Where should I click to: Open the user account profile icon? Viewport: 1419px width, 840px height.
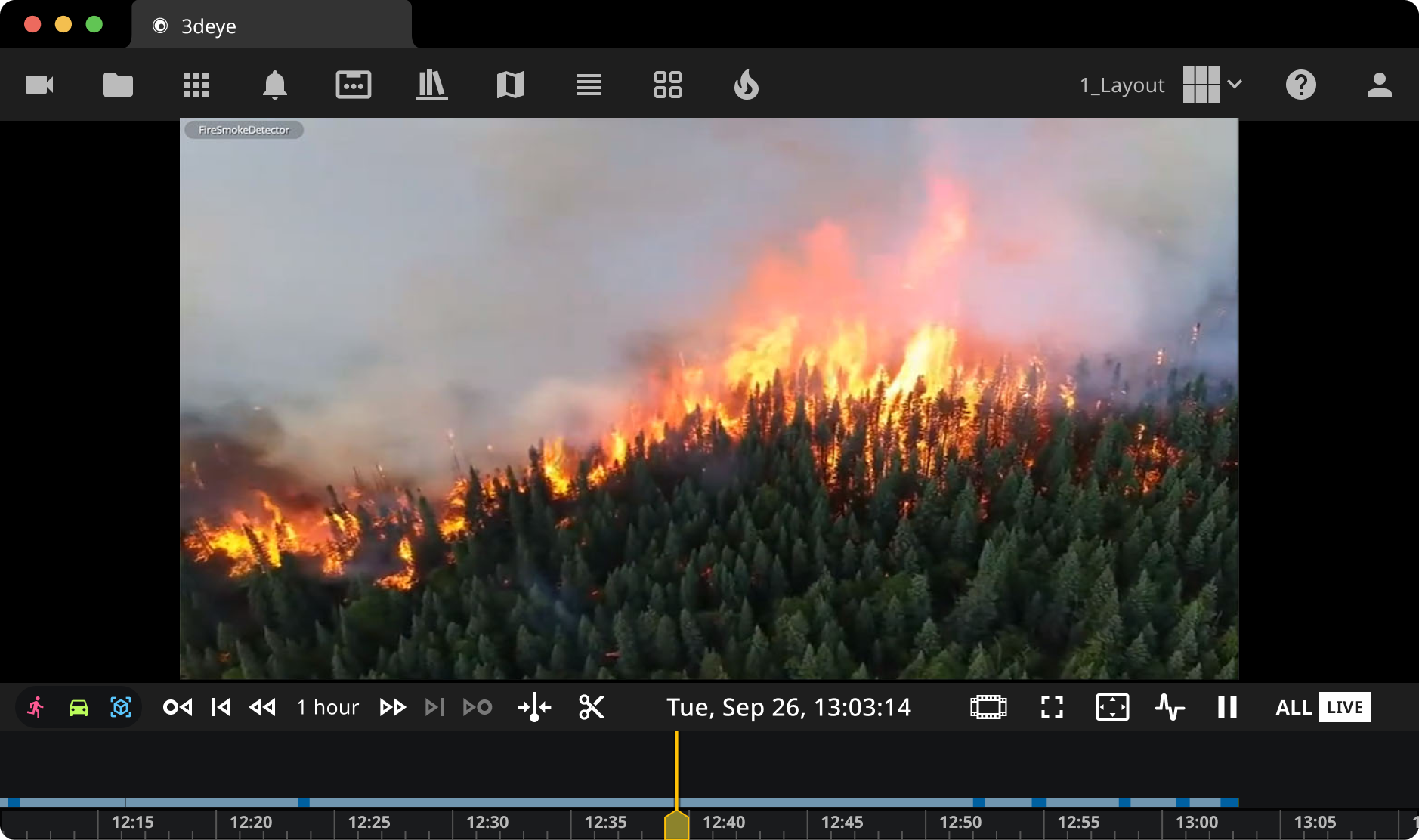click(1380, 85)
